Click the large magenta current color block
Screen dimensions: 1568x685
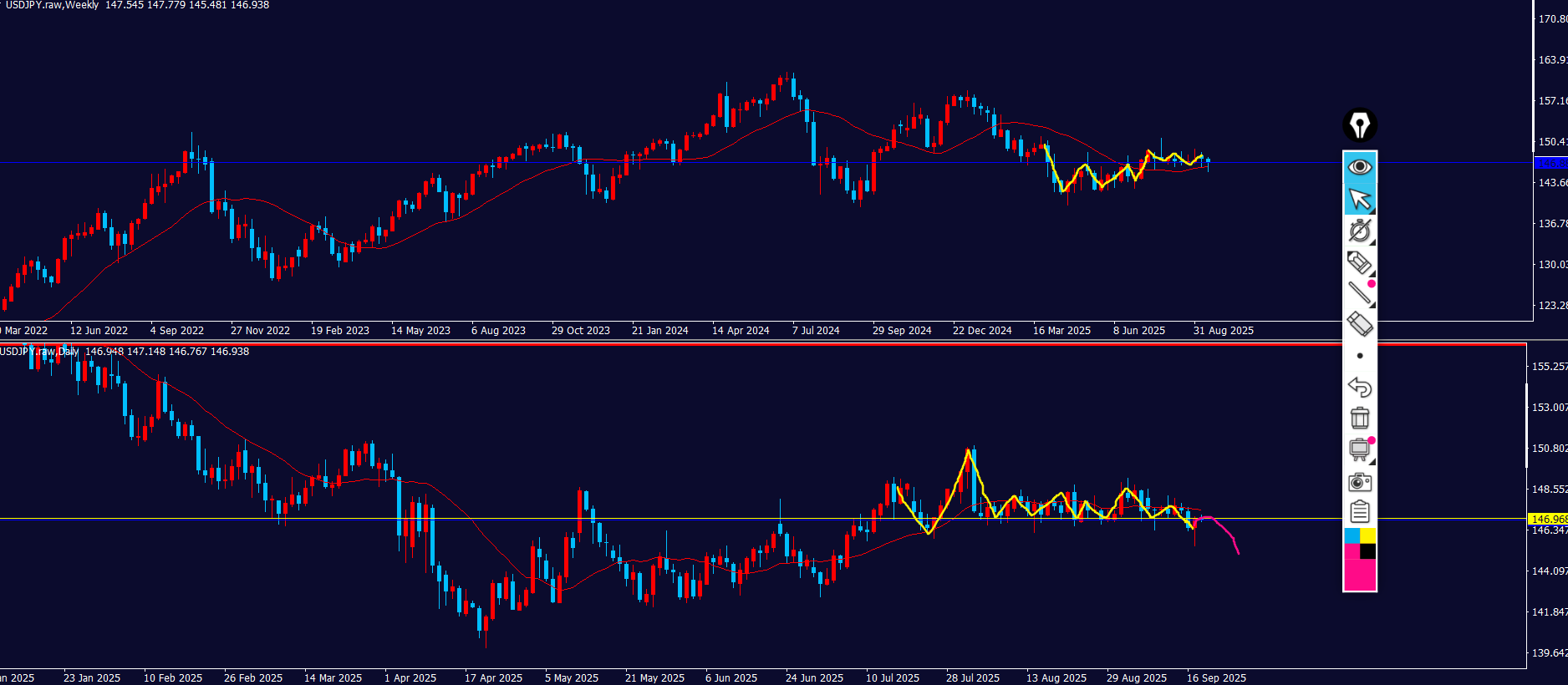pos(1360,575)
